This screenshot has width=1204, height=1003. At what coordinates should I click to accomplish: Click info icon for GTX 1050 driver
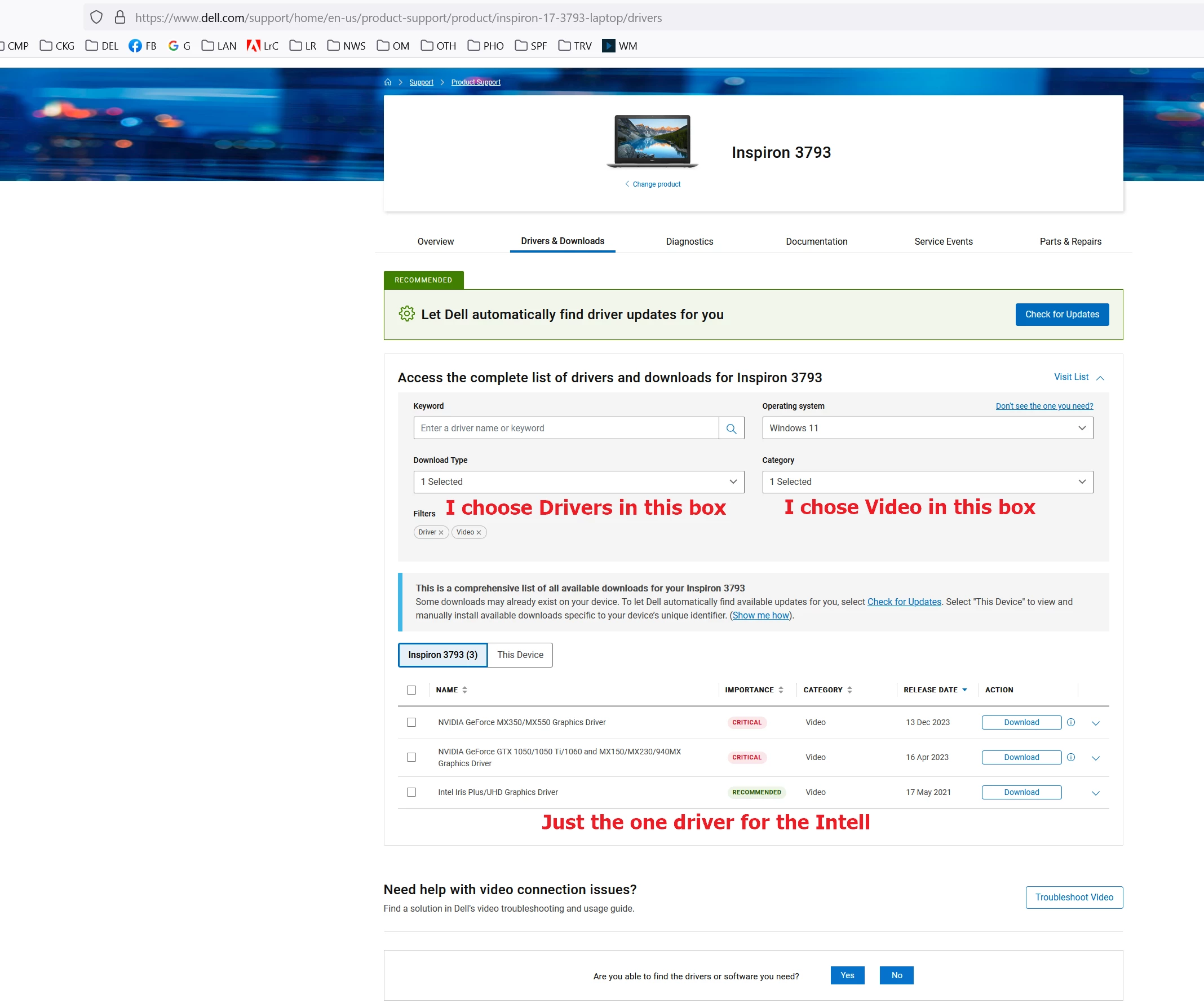(1070, 757)
